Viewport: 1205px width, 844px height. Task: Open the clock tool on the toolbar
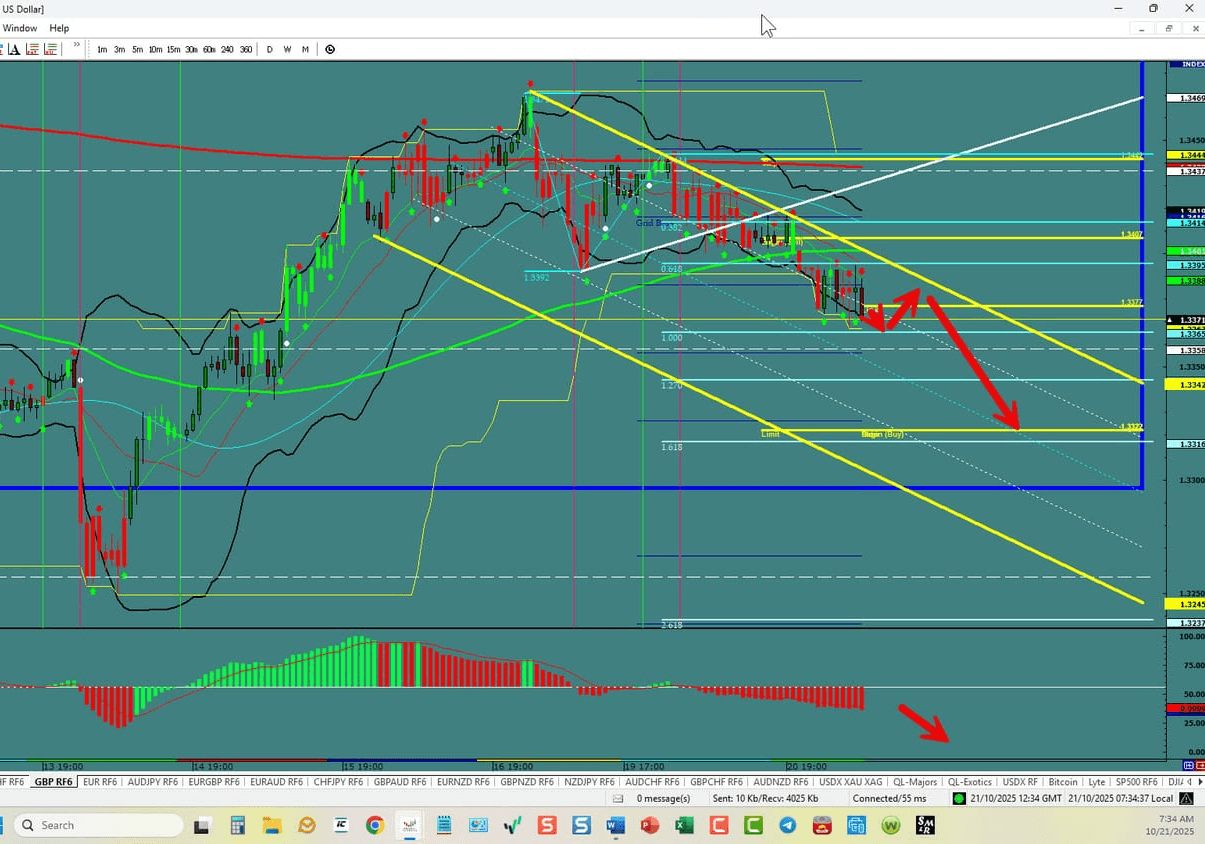pos(330,49)
